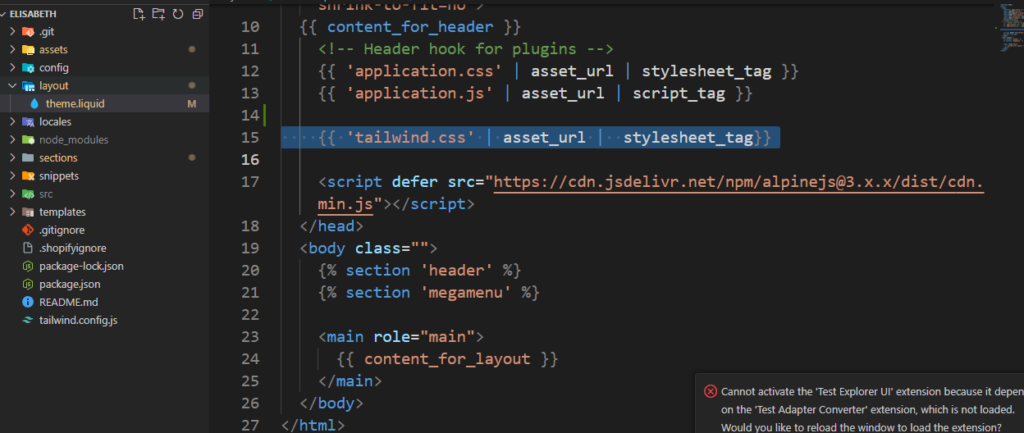Click the config folder icon
Screen dimensions: 1024x433
[x=27, y=68]
